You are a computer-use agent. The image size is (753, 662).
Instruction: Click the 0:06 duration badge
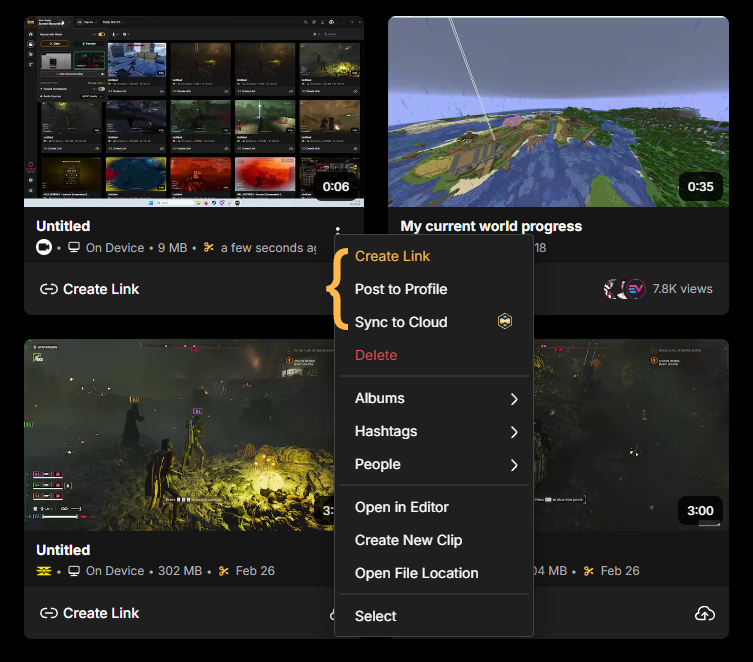[336, 187]
